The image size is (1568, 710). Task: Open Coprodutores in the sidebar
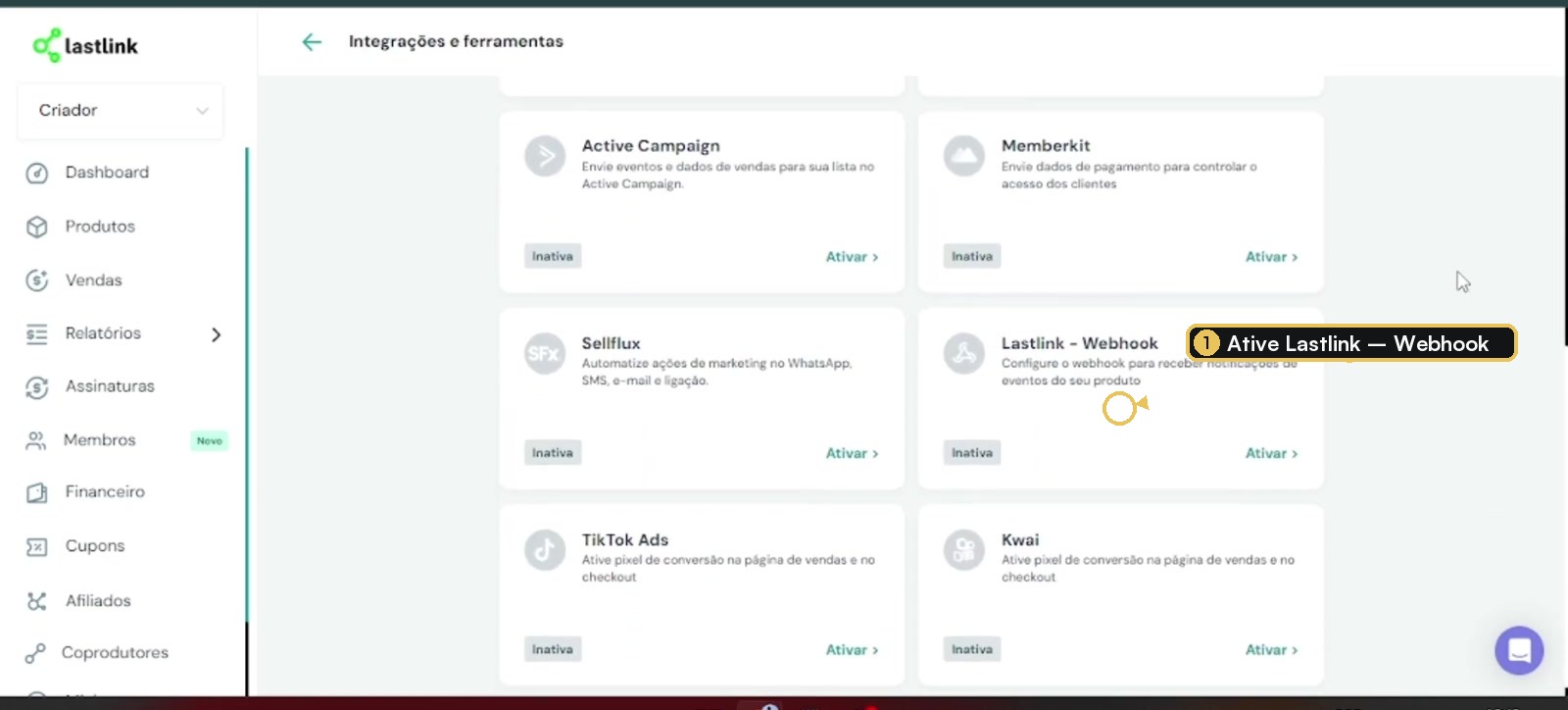coord(115,653)
